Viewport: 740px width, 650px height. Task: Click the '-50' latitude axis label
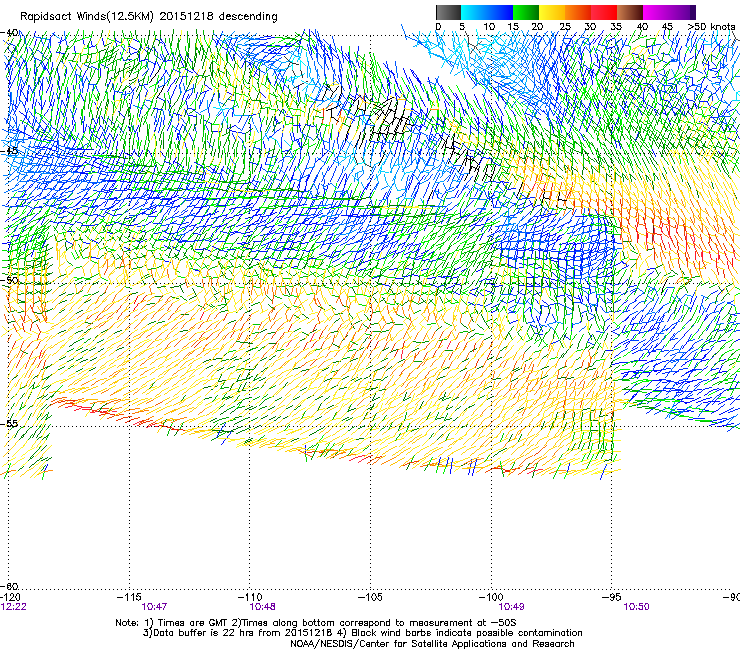[x=10, y=280]
